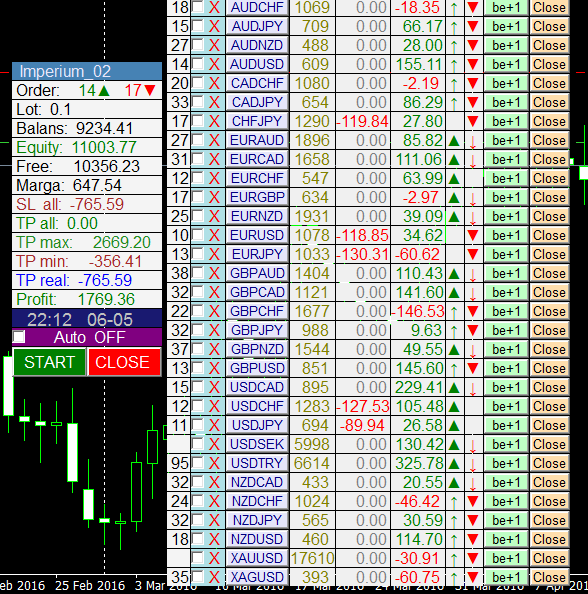Click EURJPY value -130.31
This screenshot has height=594, width=588.
(363, 255)
